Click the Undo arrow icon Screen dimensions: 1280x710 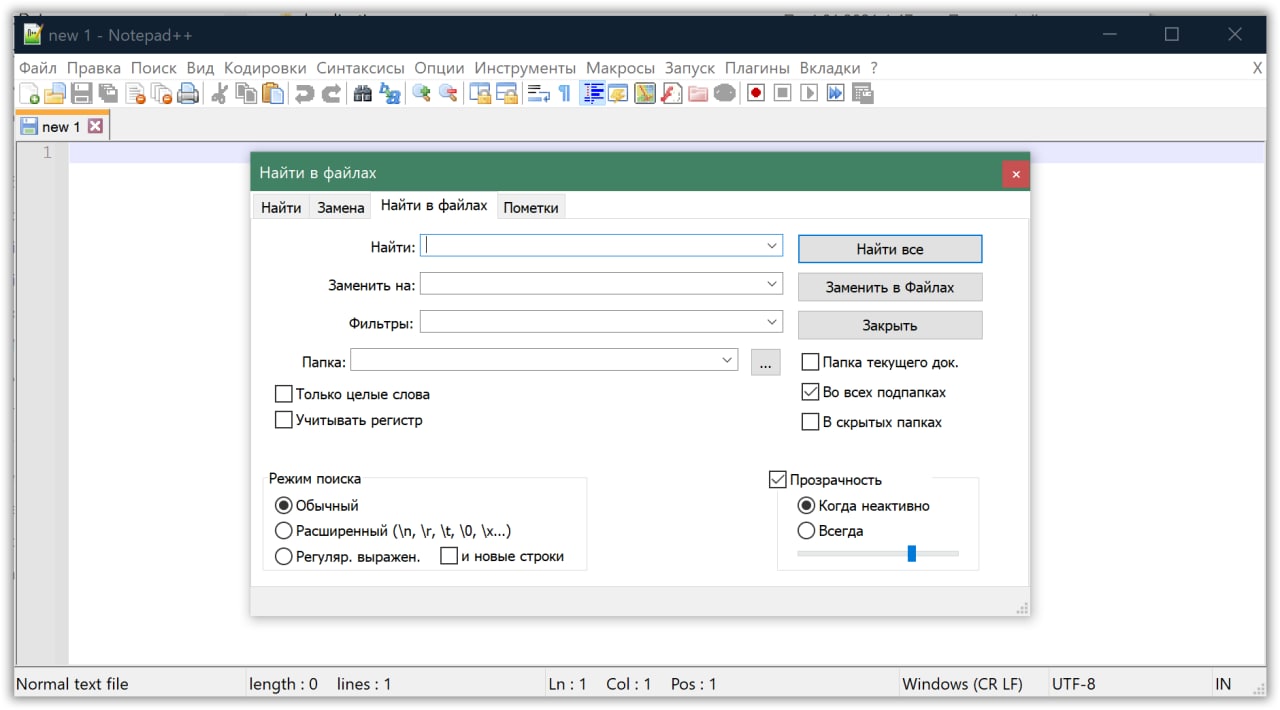point(304,94)
